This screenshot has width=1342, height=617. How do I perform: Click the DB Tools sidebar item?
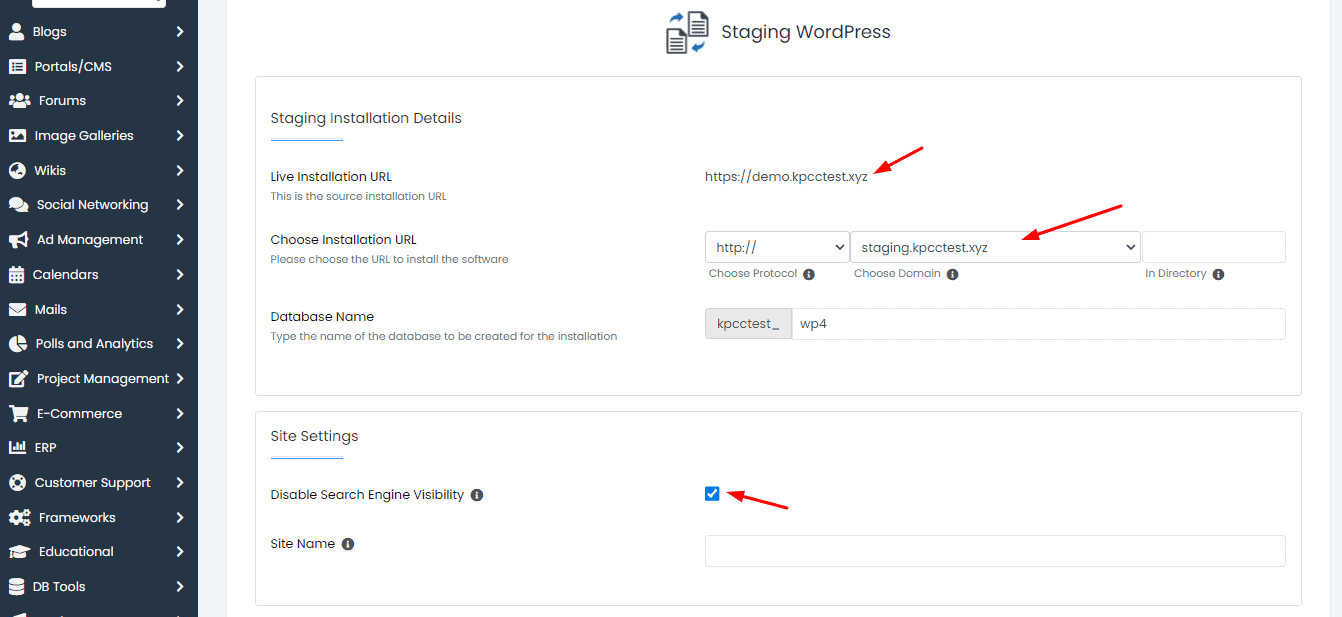[x=59, y=587]
